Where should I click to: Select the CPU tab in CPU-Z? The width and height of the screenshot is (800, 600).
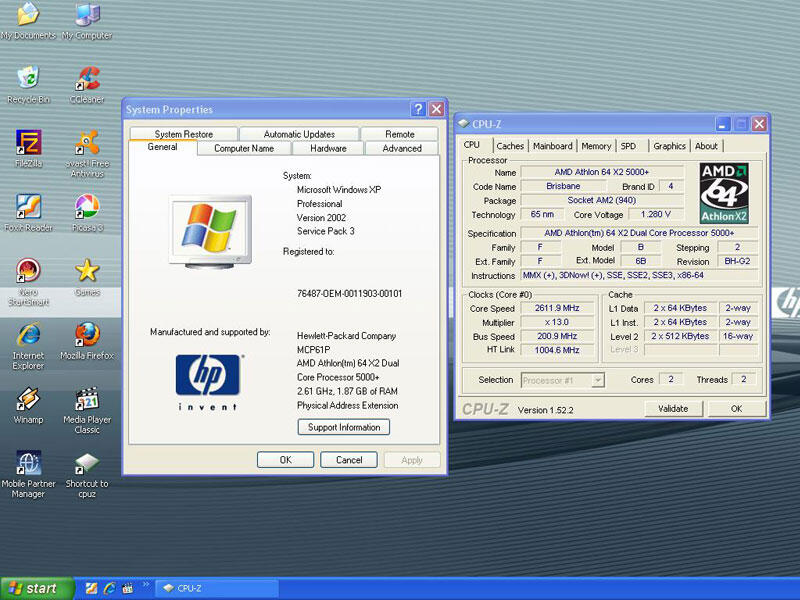click(472, 145)
